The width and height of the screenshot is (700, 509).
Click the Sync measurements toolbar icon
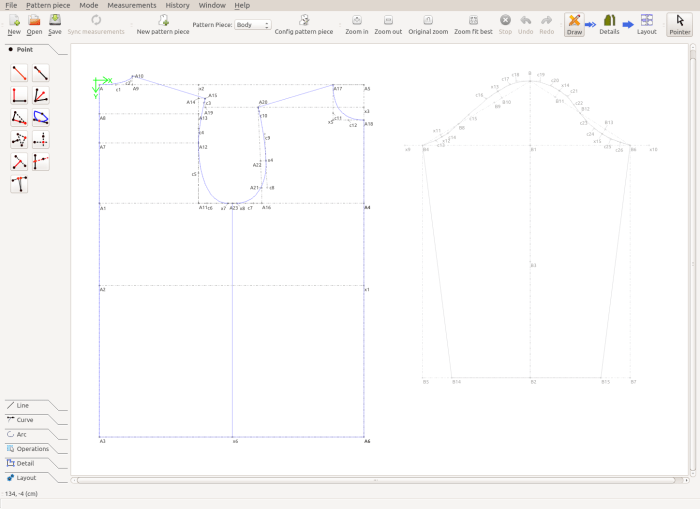click(x=96, y=25)
